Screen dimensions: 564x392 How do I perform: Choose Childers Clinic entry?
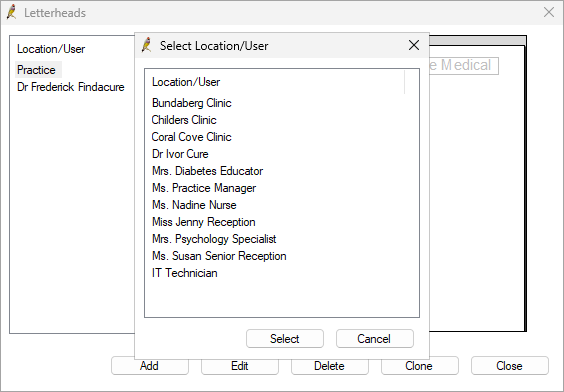(184, 120)
